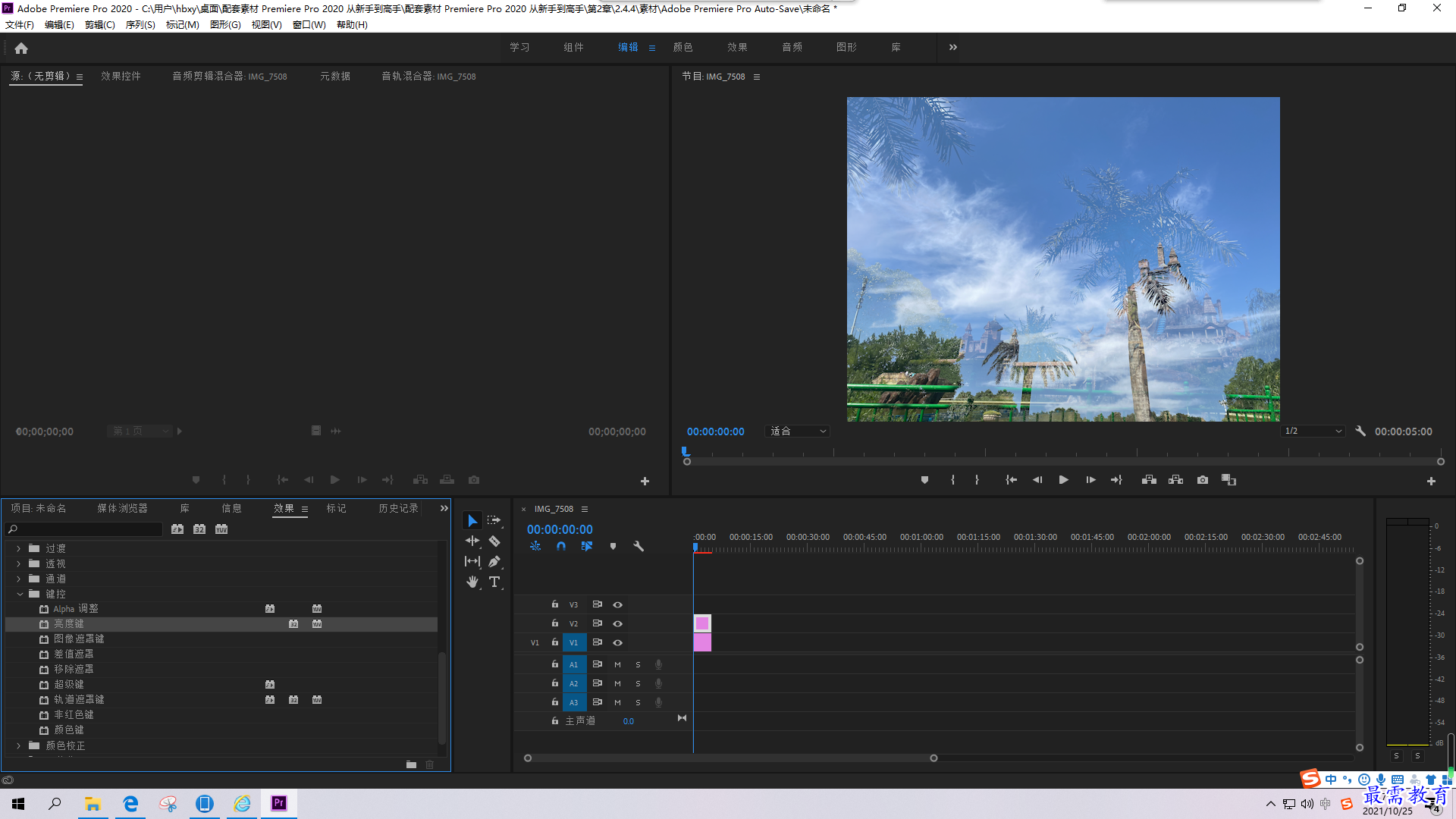Screen dimensions: 1456x819
Task: Play the program monitor video
Action: tap(1063, 480)
